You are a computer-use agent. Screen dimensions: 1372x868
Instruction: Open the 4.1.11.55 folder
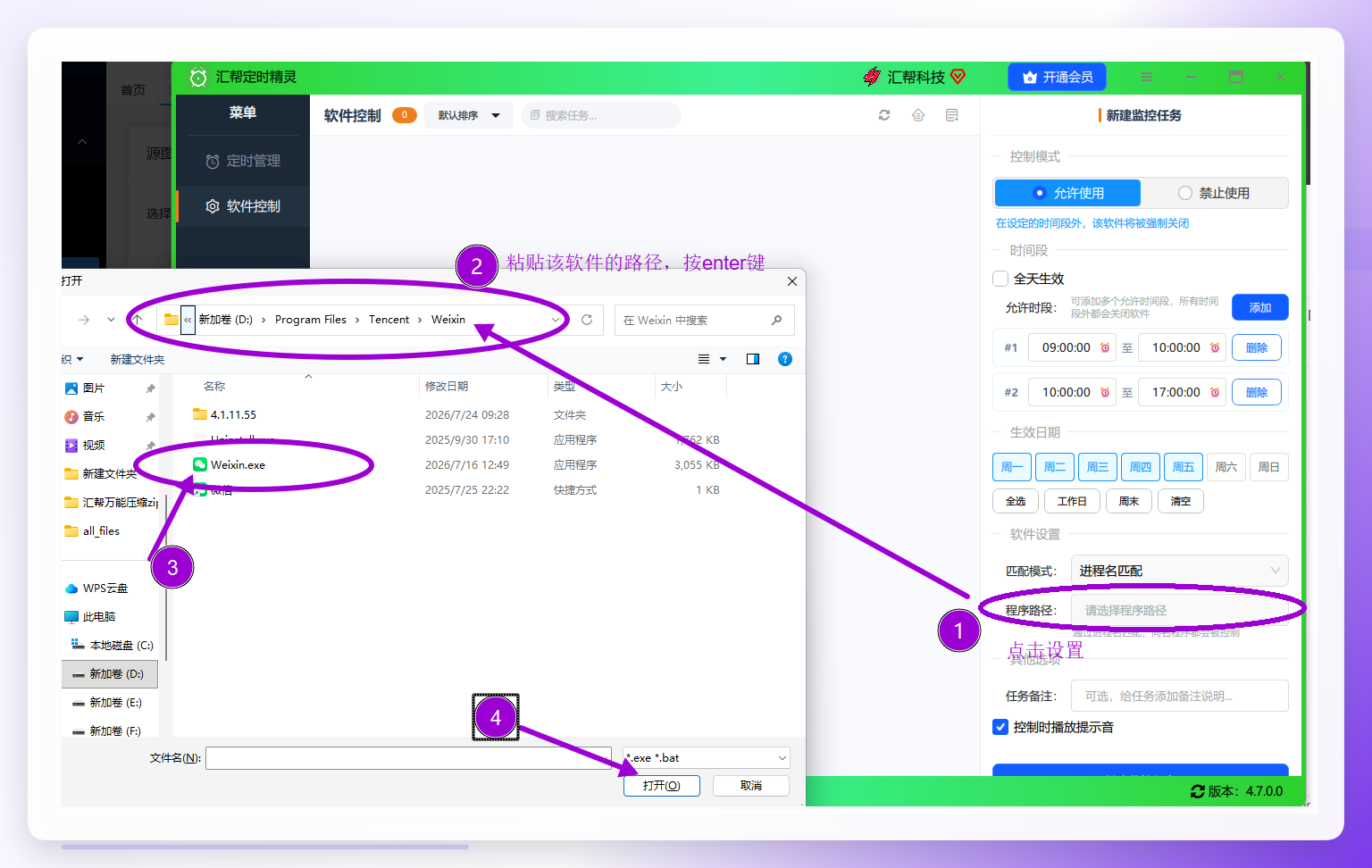(233, 414)
